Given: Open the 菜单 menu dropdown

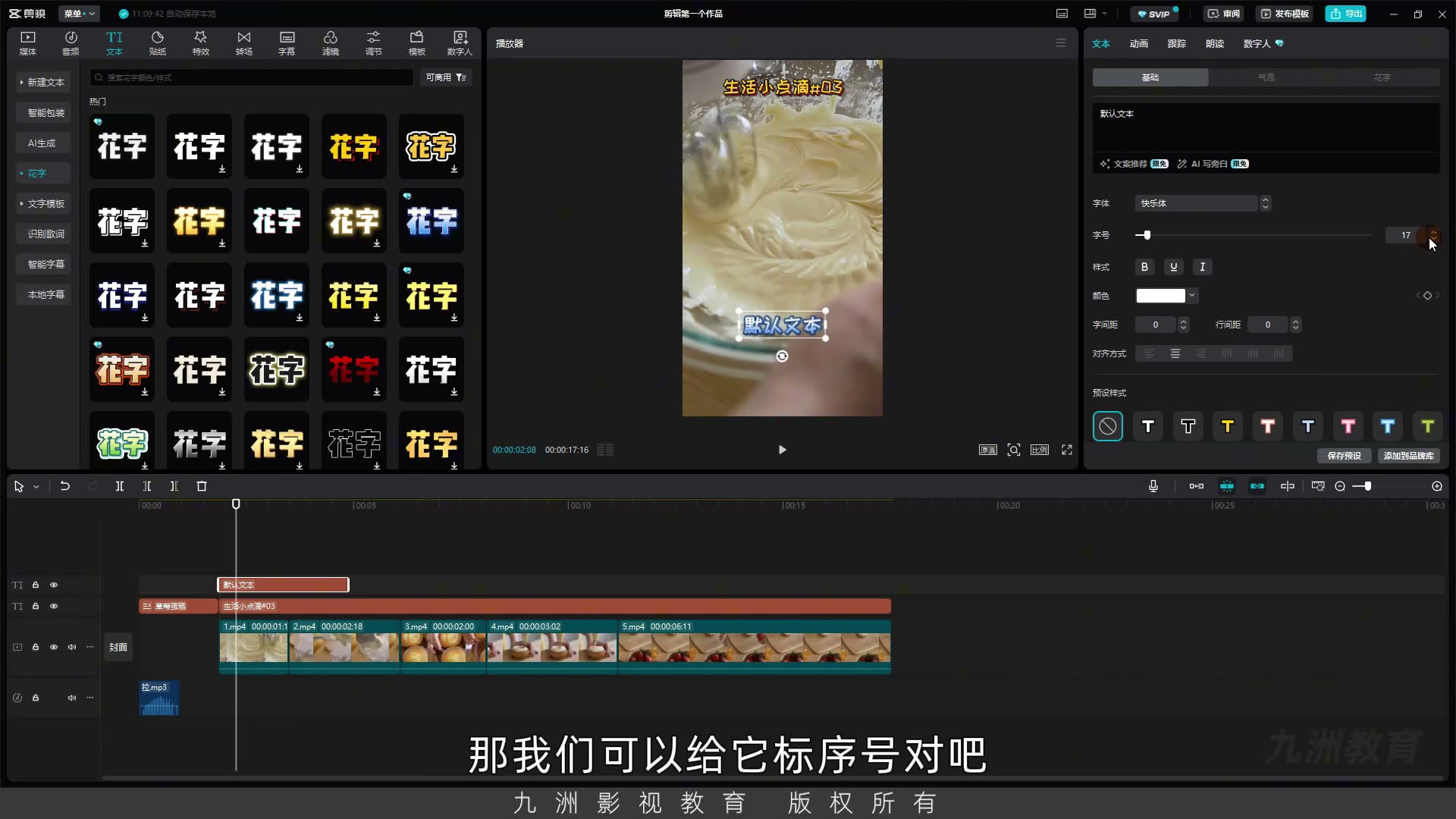Looking at the screenshot, I should click(x=79, y=14).
